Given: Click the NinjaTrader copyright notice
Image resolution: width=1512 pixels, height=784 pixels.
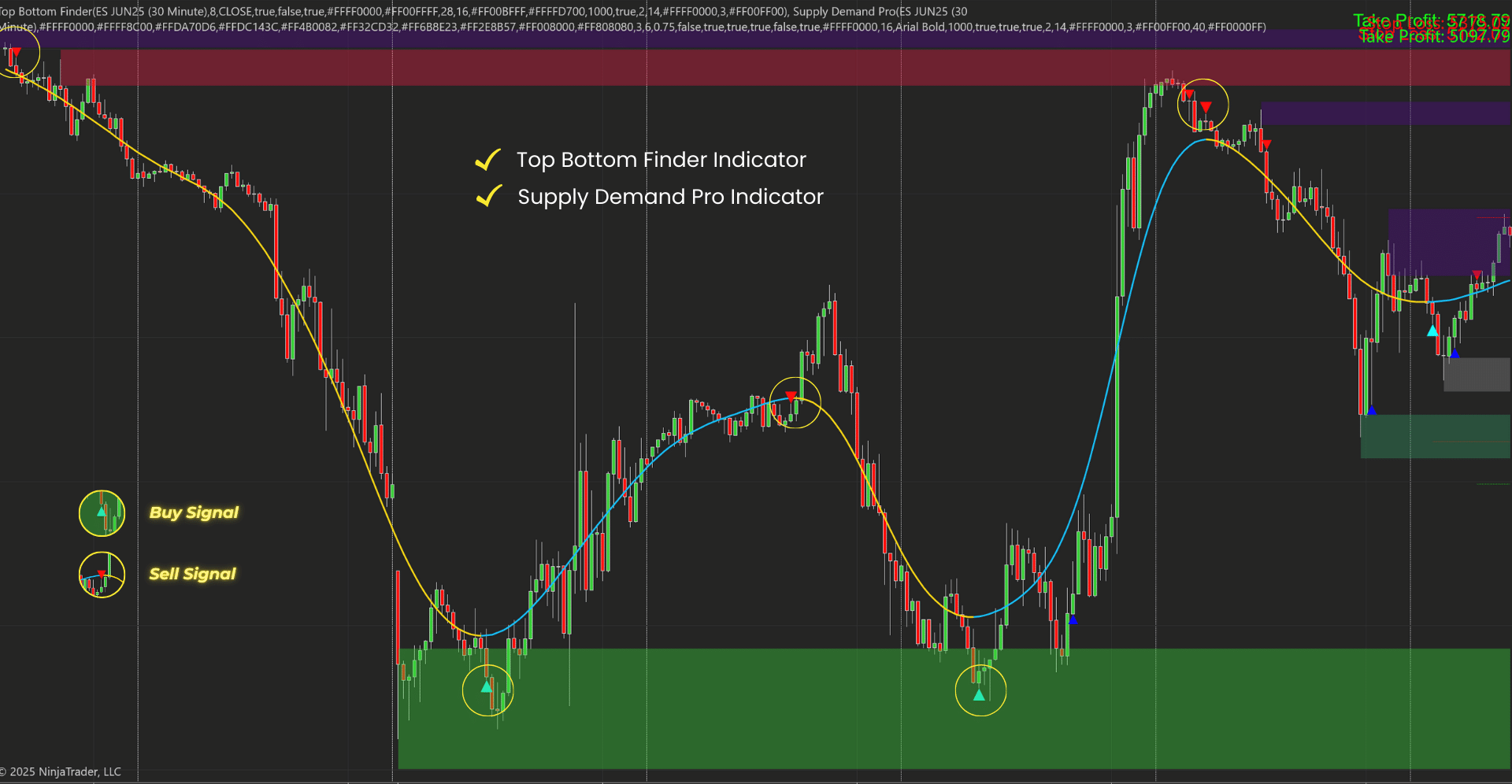Looking at the screenshot, I should click(x=61, y=771).
